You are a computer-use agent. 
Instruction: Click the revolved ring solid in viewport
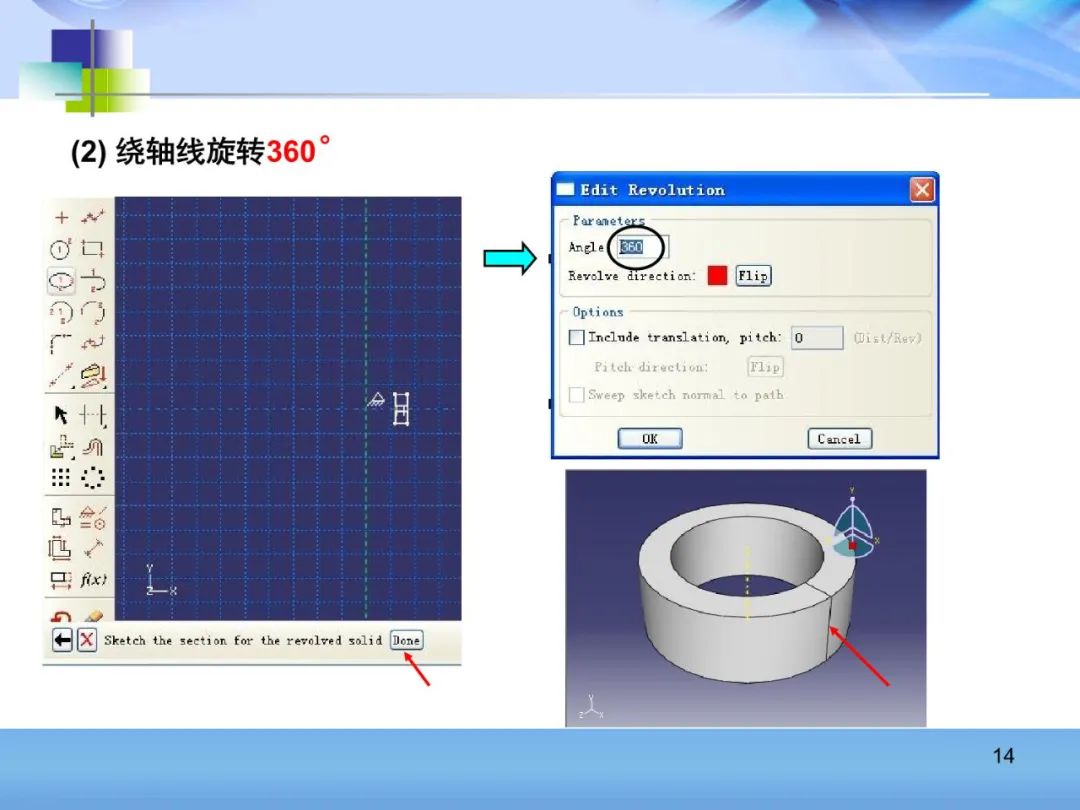coord(747,592)
